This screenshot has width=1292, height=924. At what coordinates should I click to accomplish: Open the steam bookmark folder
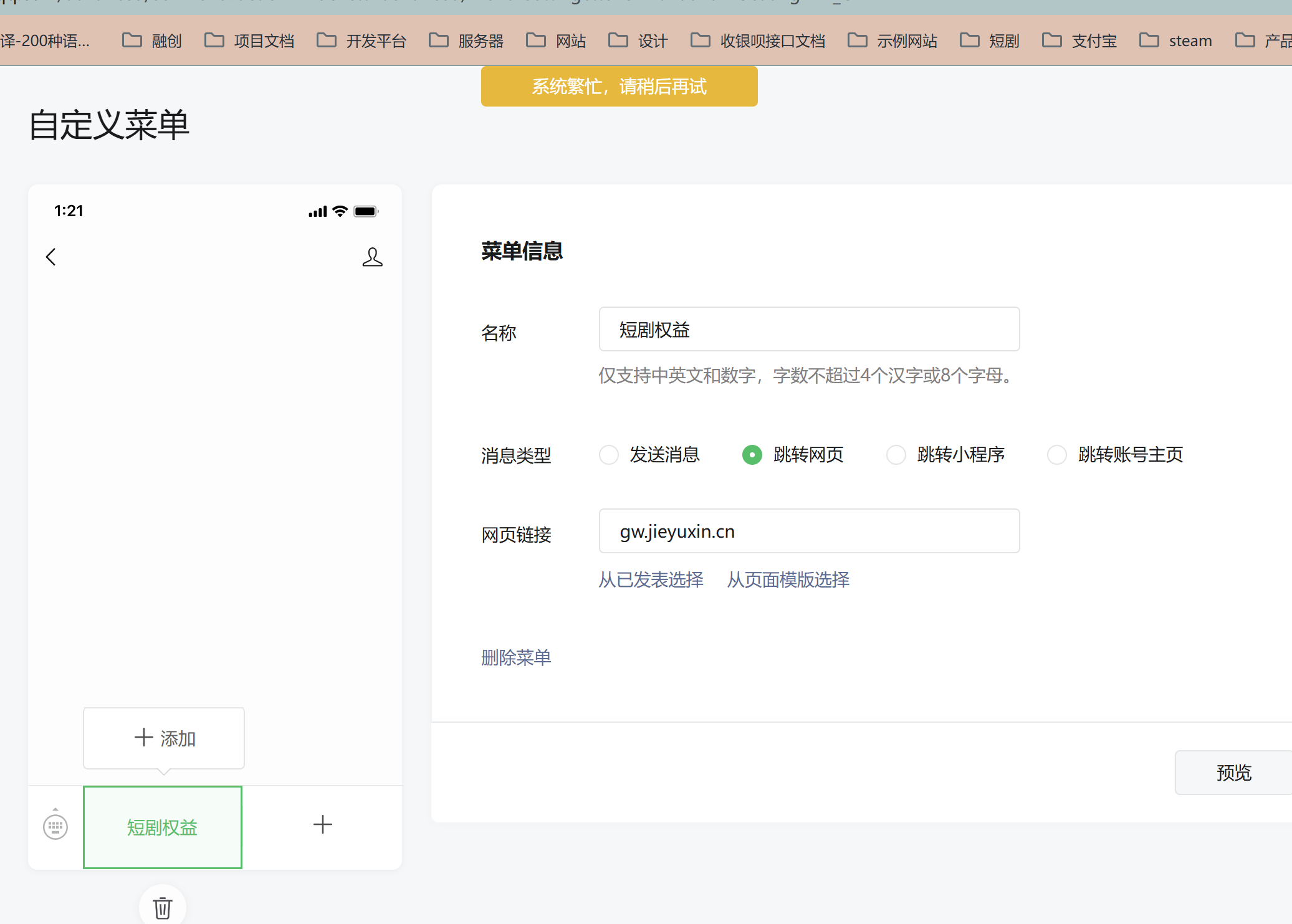tap(1176, 41)
